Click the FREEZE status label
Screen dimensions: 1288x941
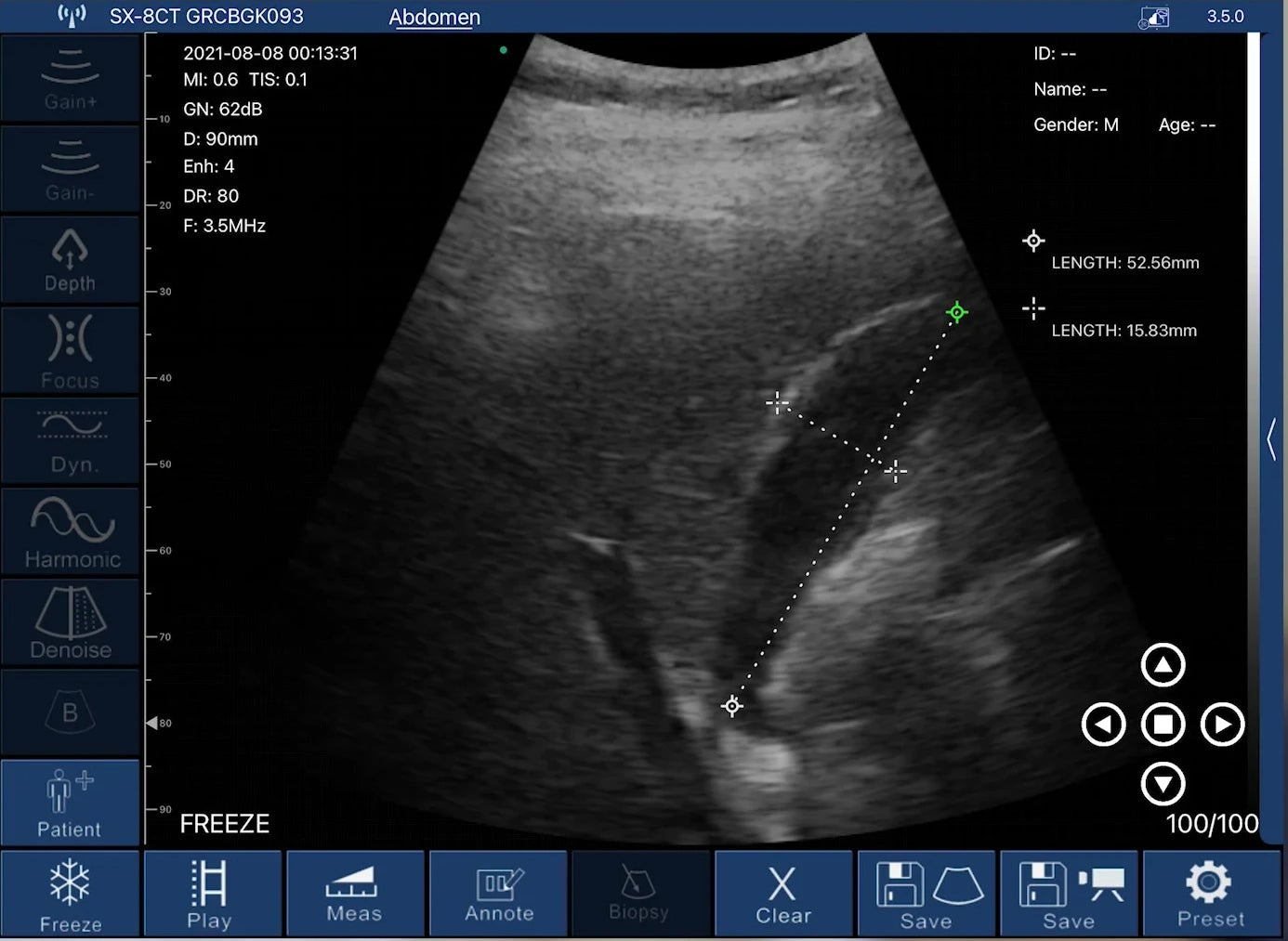tap(225, 824)
